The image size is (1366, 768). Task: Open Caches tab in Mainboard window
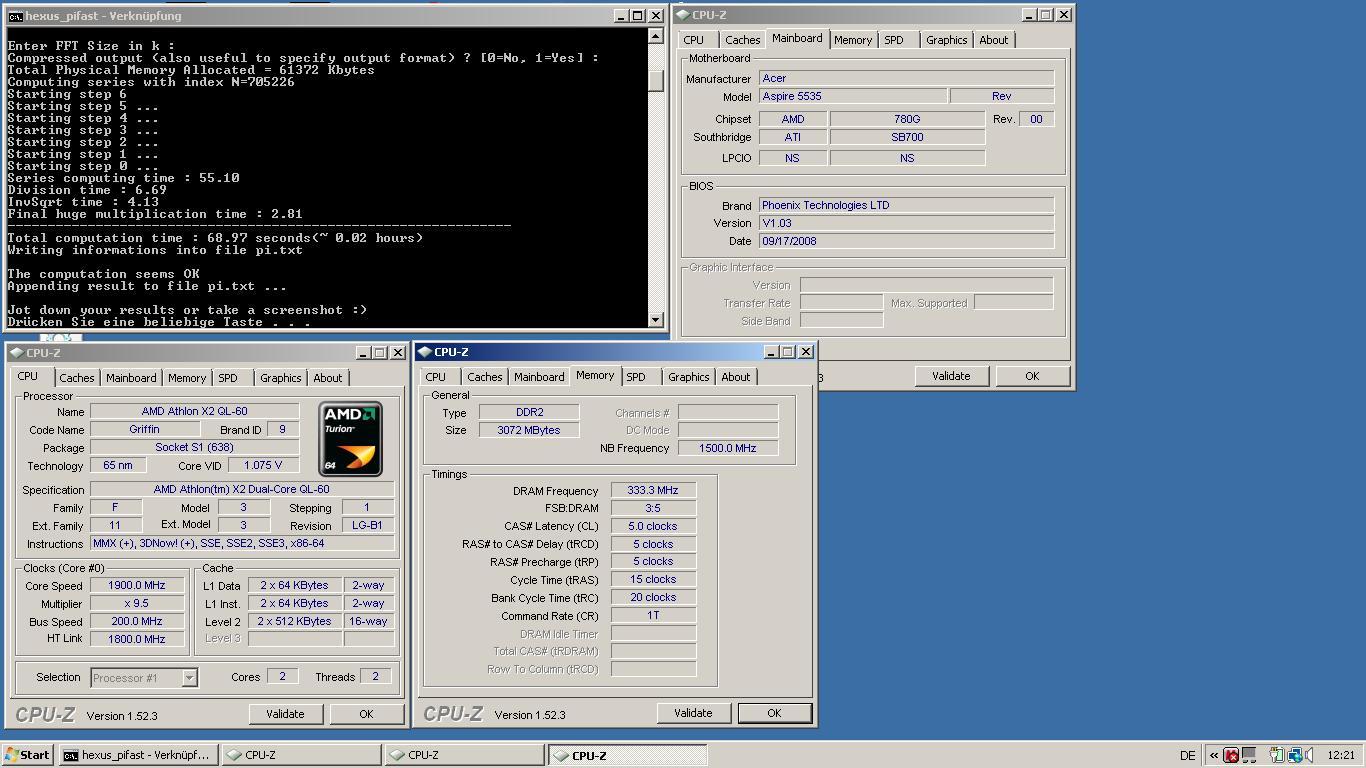(x=742, y=40)
